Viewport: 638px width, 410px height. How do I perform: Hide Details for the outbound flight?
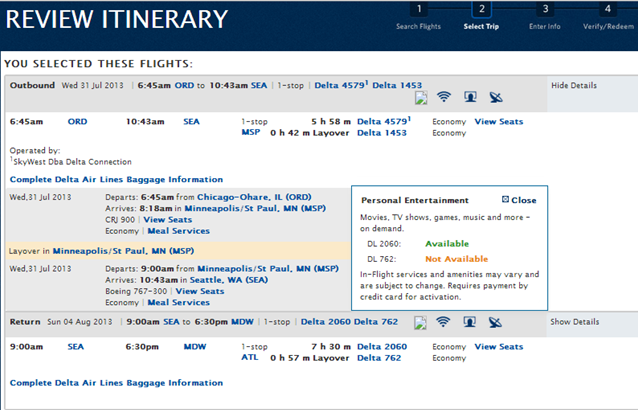574,85
